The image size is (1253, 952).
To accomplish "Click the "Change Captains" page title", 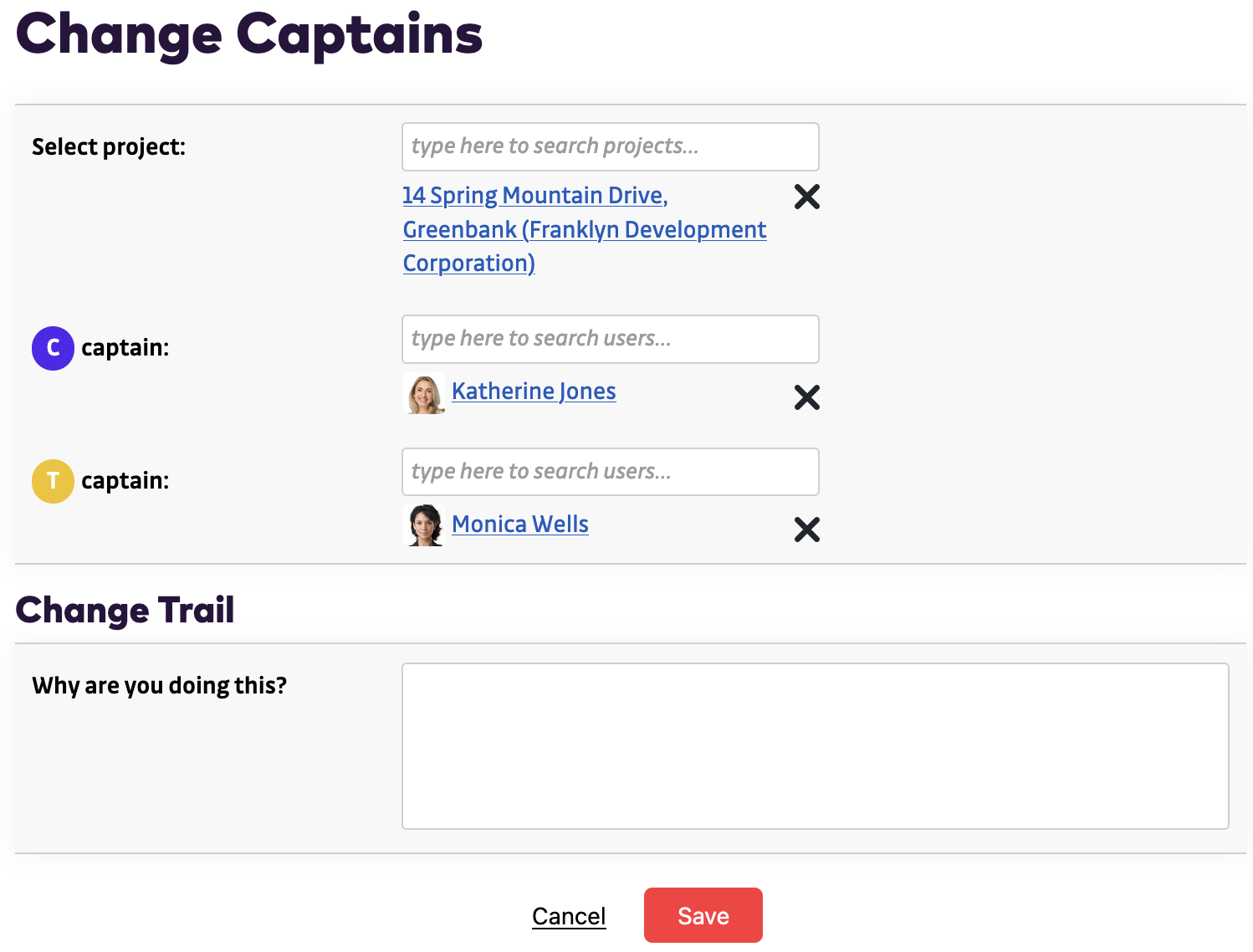I will pos(249,35).
